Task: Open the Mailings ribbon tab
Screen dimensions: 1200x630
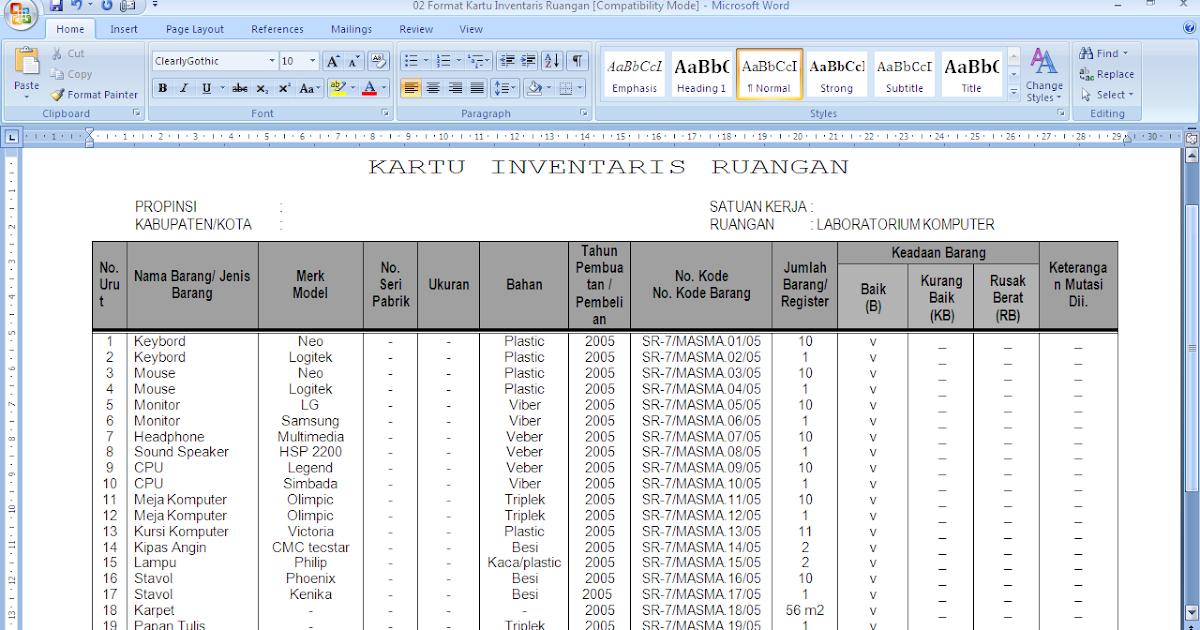Action: 351,29
